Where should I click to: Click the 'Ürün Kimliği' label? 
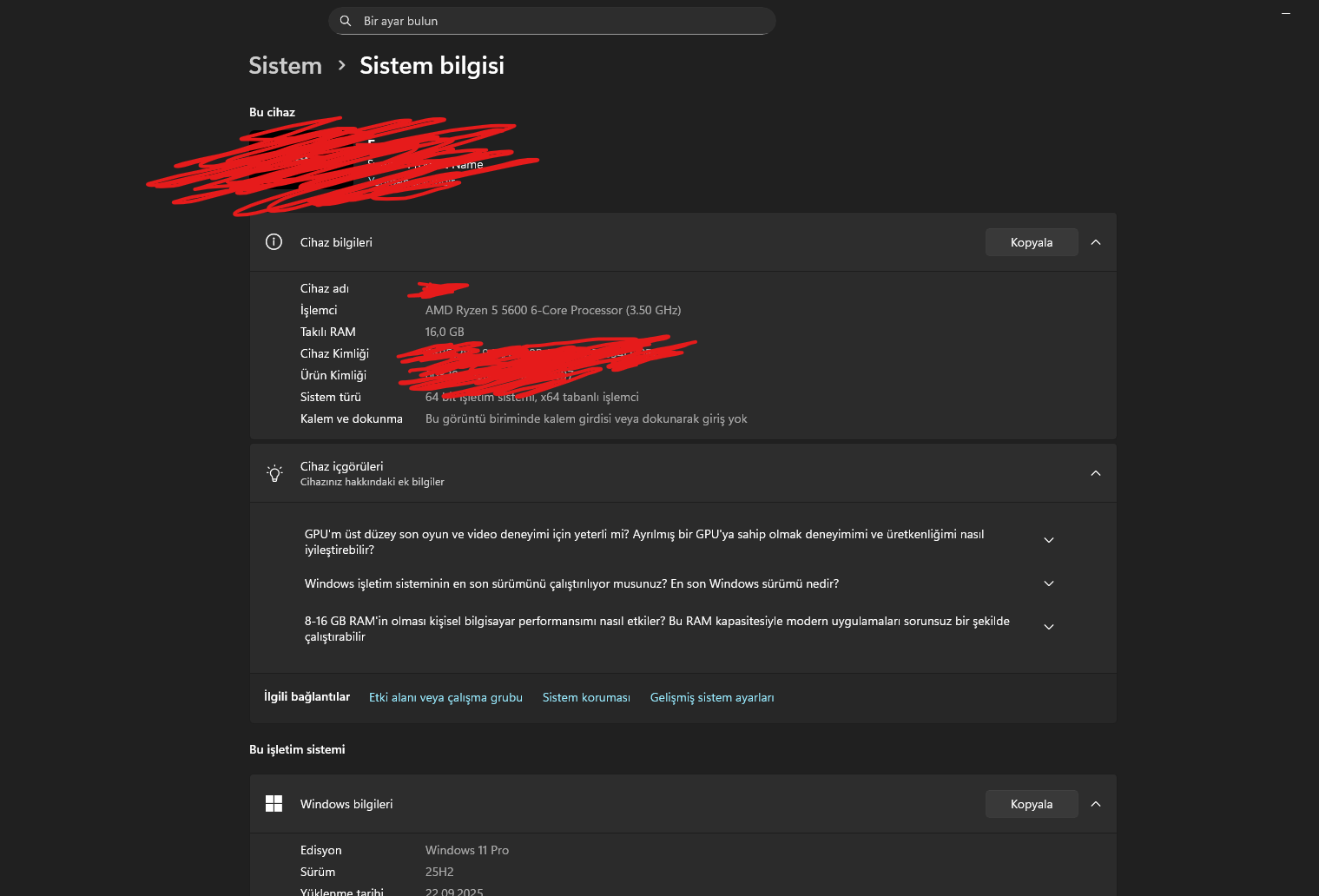click(333, 375)
